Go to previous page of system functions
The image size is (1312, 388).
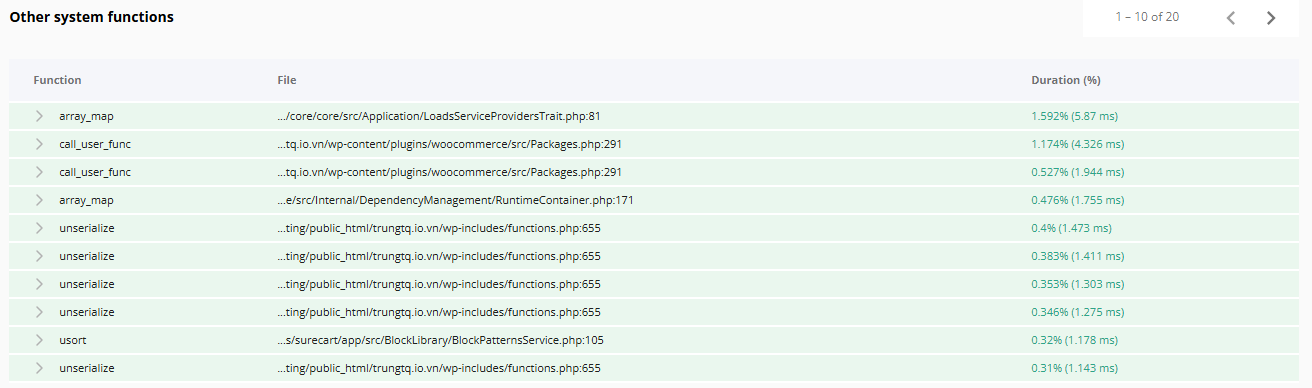tap(1231, 17)
